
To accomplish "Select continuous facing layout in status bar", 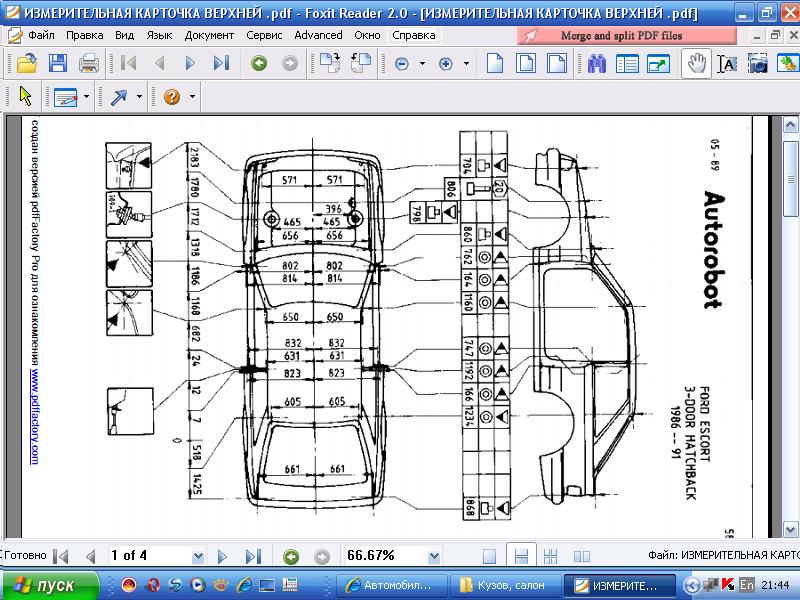I will [x=551, y=556].
